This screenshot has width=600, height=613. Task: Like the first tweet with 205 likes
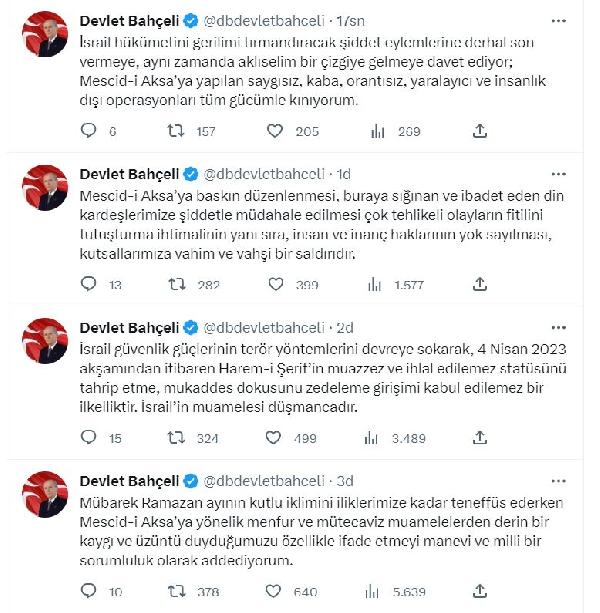pyautogui.click(x=274, y=130)
